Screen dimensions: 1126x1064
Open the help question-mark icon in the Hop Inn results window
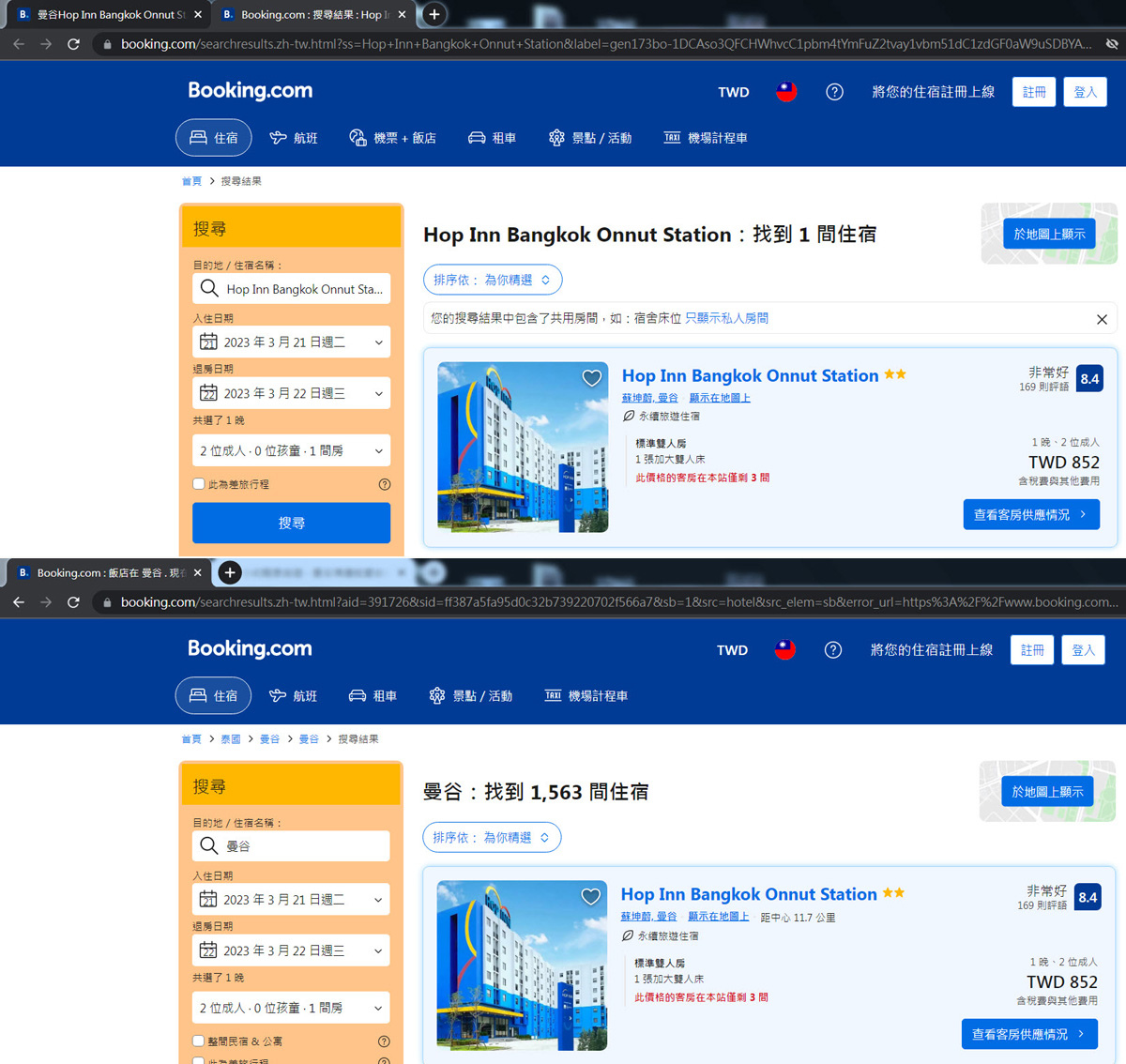(x=834, y=92)
